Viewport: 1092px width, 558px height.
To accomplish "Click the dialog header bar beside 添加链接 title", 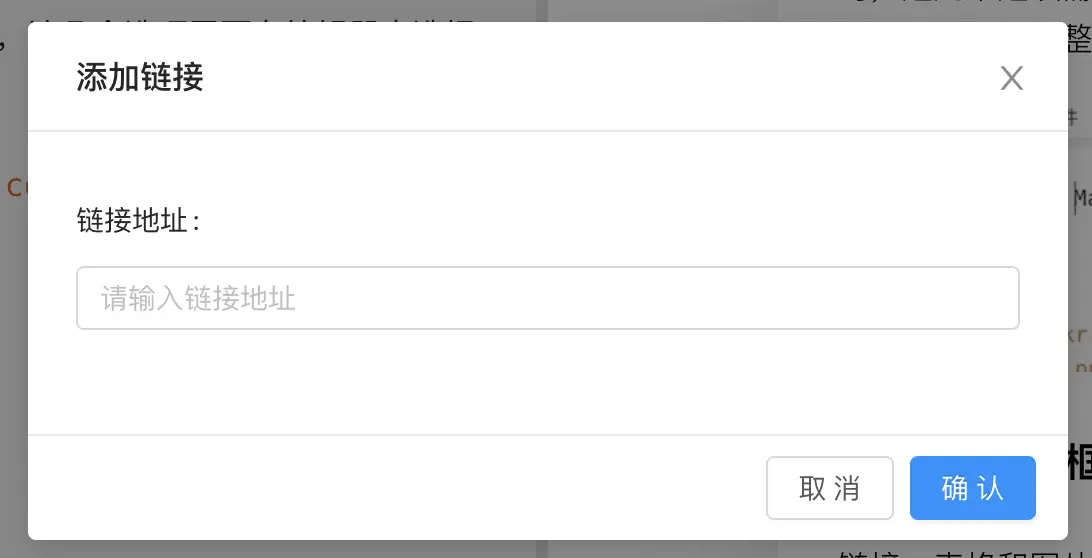I will (599, 77).
